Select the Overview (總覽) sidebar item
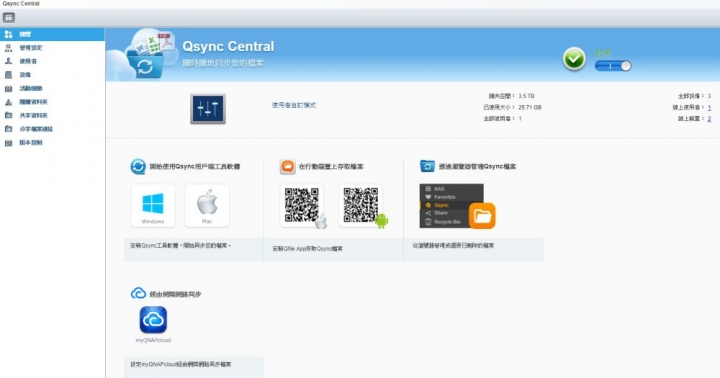Viewport: 720px width, 378px height. tap(52, 34)
